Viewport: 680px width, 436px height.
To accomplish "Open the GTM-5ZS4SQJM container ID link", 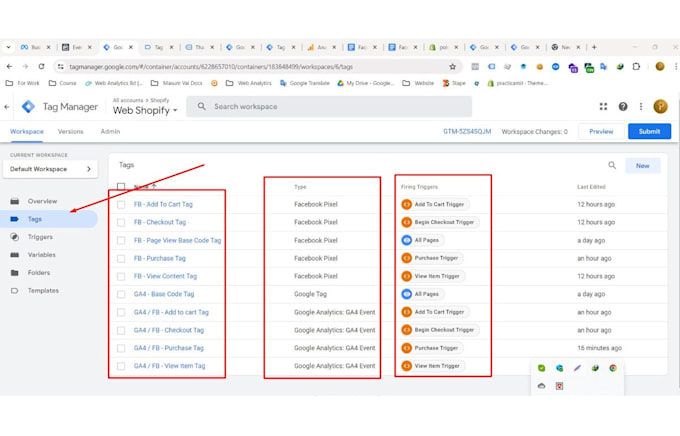I will click(467, 131).
